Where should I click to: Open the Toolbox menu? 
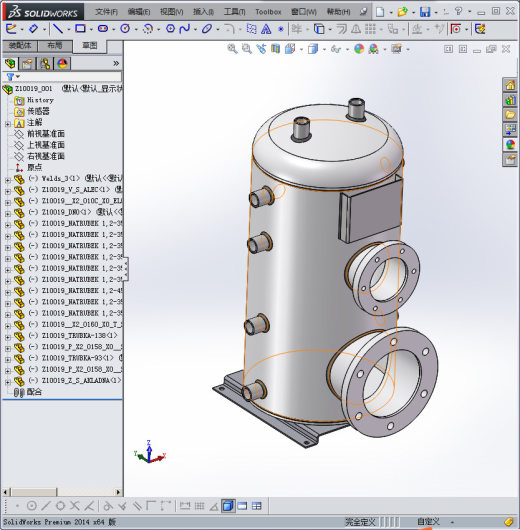pos(268,12)
